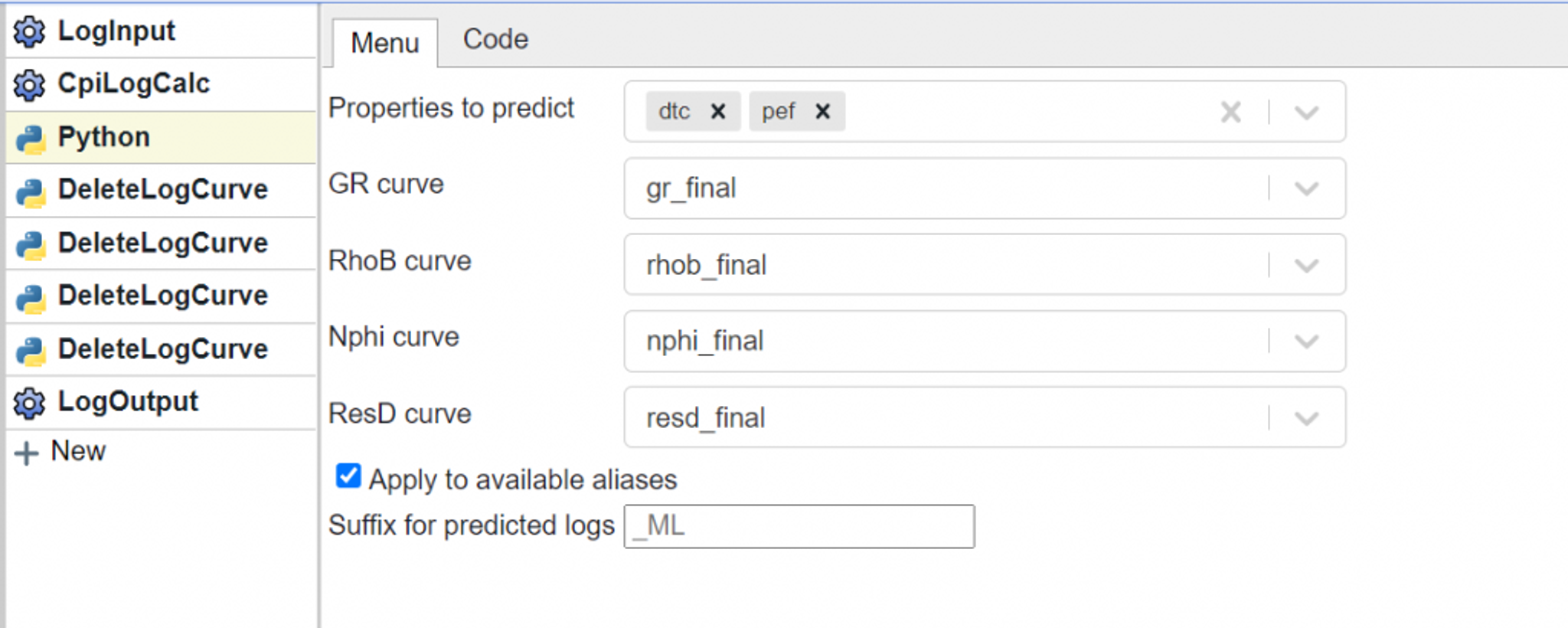The image size is (1568, 628).
Task: Open the Nphi curve selector
Action: [1306, 341]
